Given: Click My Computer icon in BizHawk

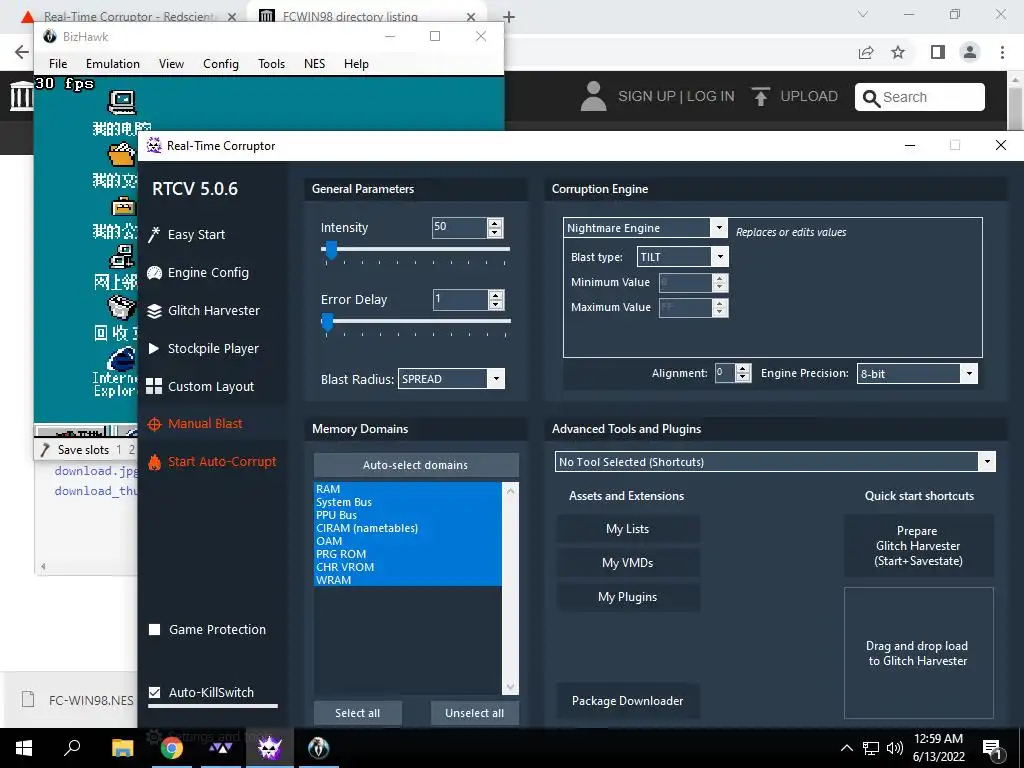Looking at the screenshot, I should (x=122, y=103).
